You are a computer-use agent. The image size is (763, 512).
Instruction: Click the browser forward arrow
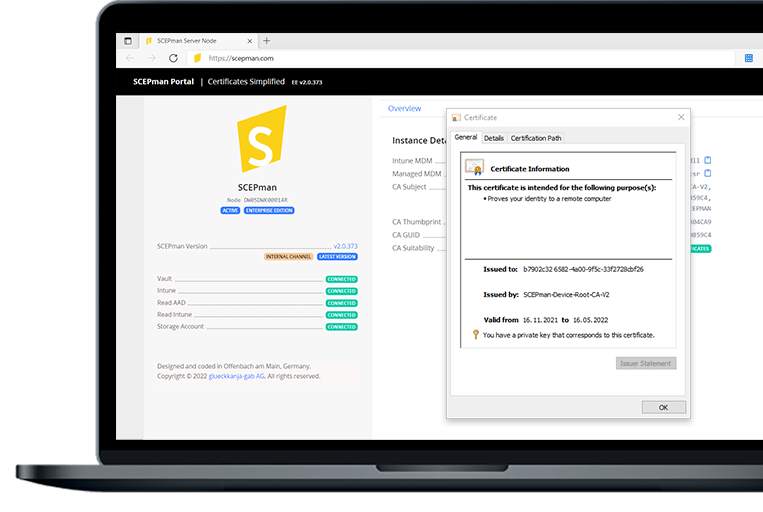tap(151, 58)
